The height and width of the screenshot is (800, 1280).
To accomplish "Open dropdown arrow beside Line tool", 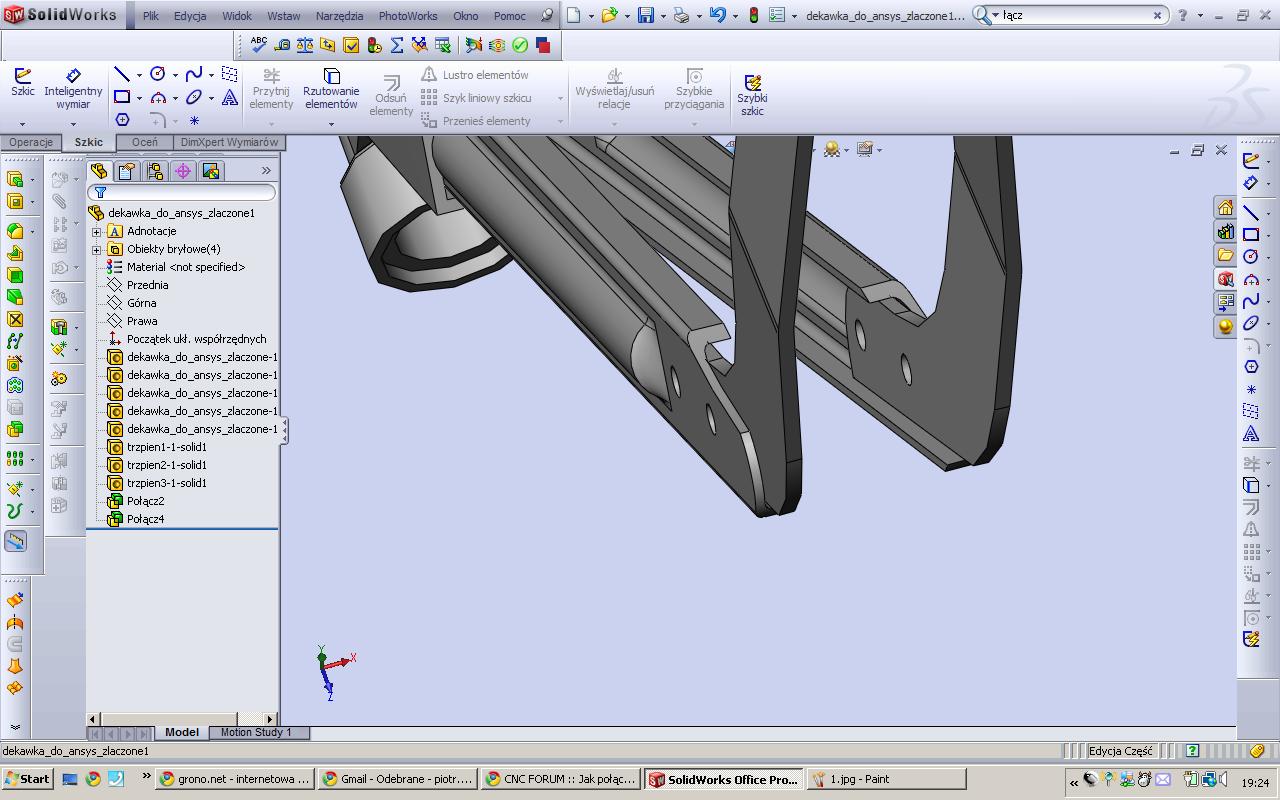I will click(x=139, y=75).
